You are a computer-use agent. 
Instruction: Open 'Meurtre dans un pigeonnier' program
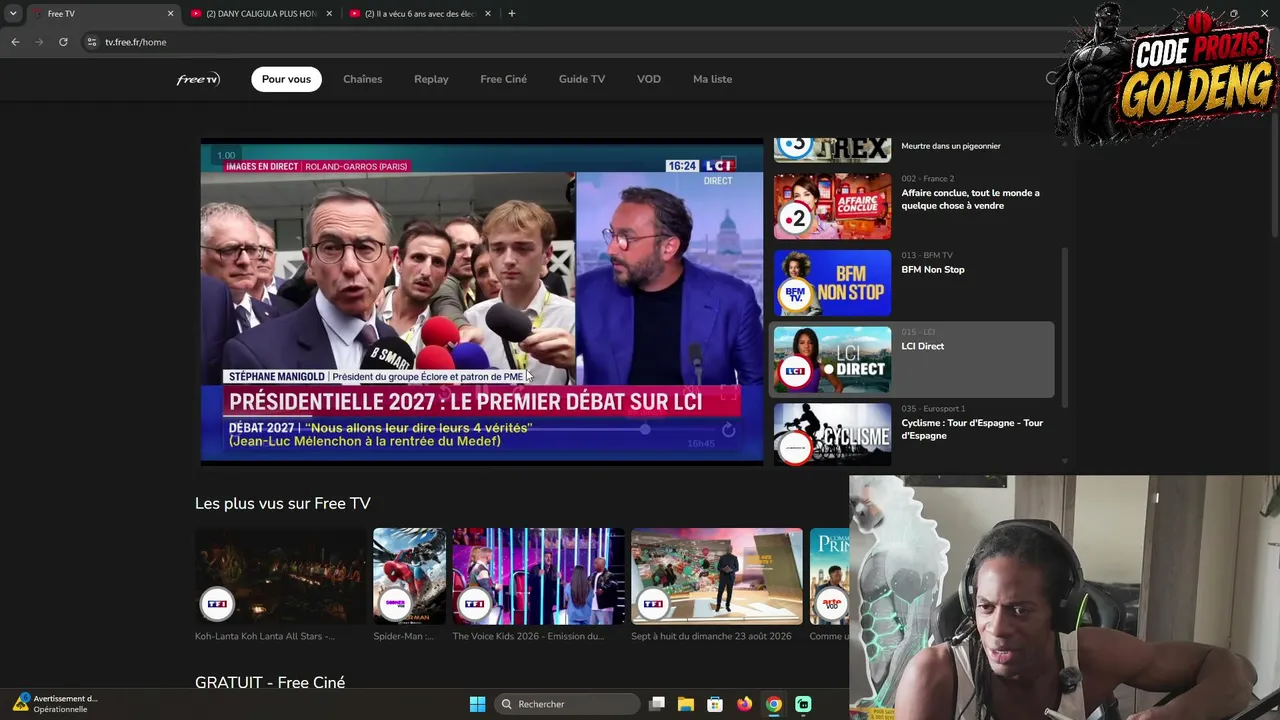click(x=951, y=146)
